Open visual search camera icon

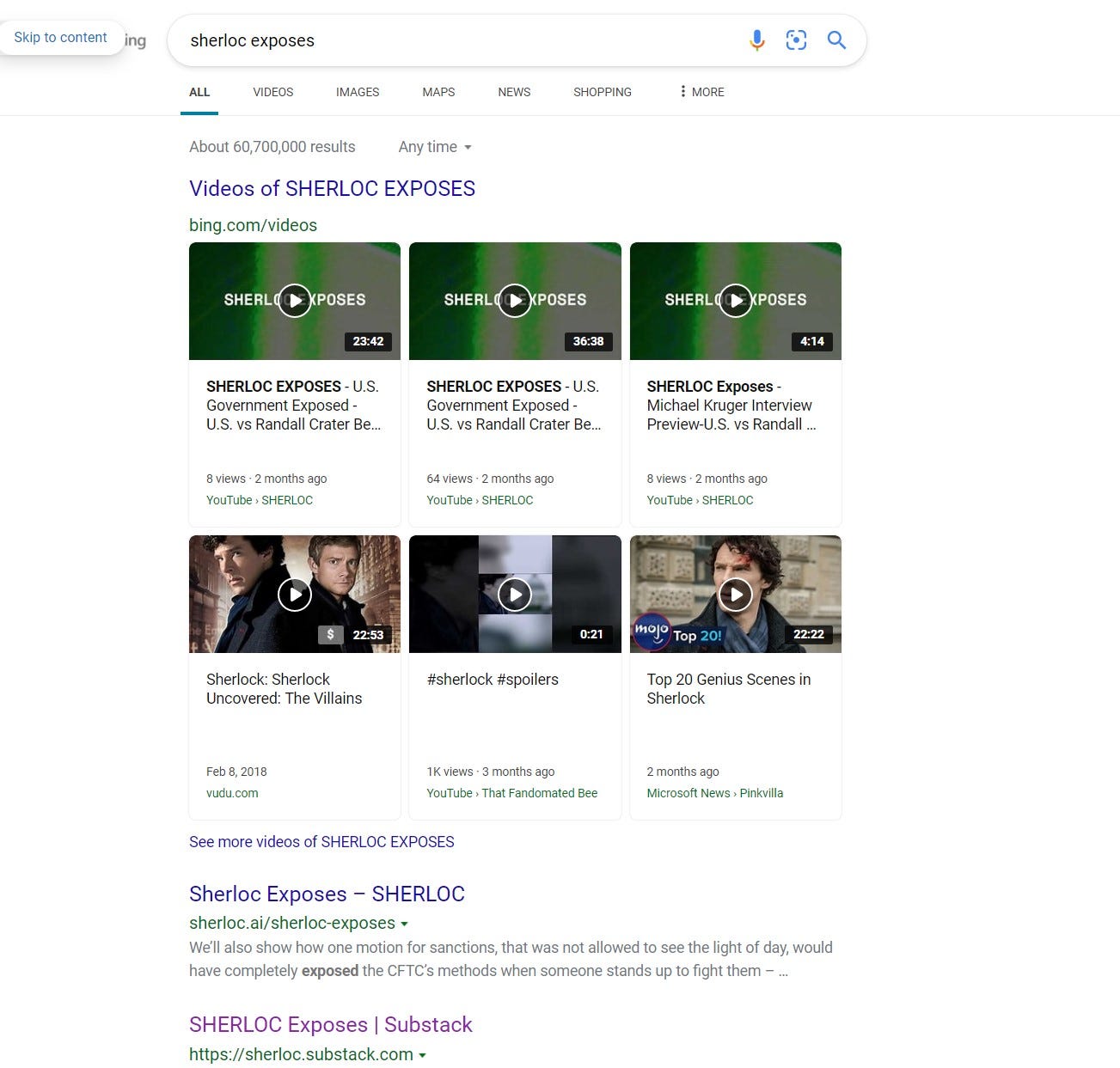(x=796, y=40)
